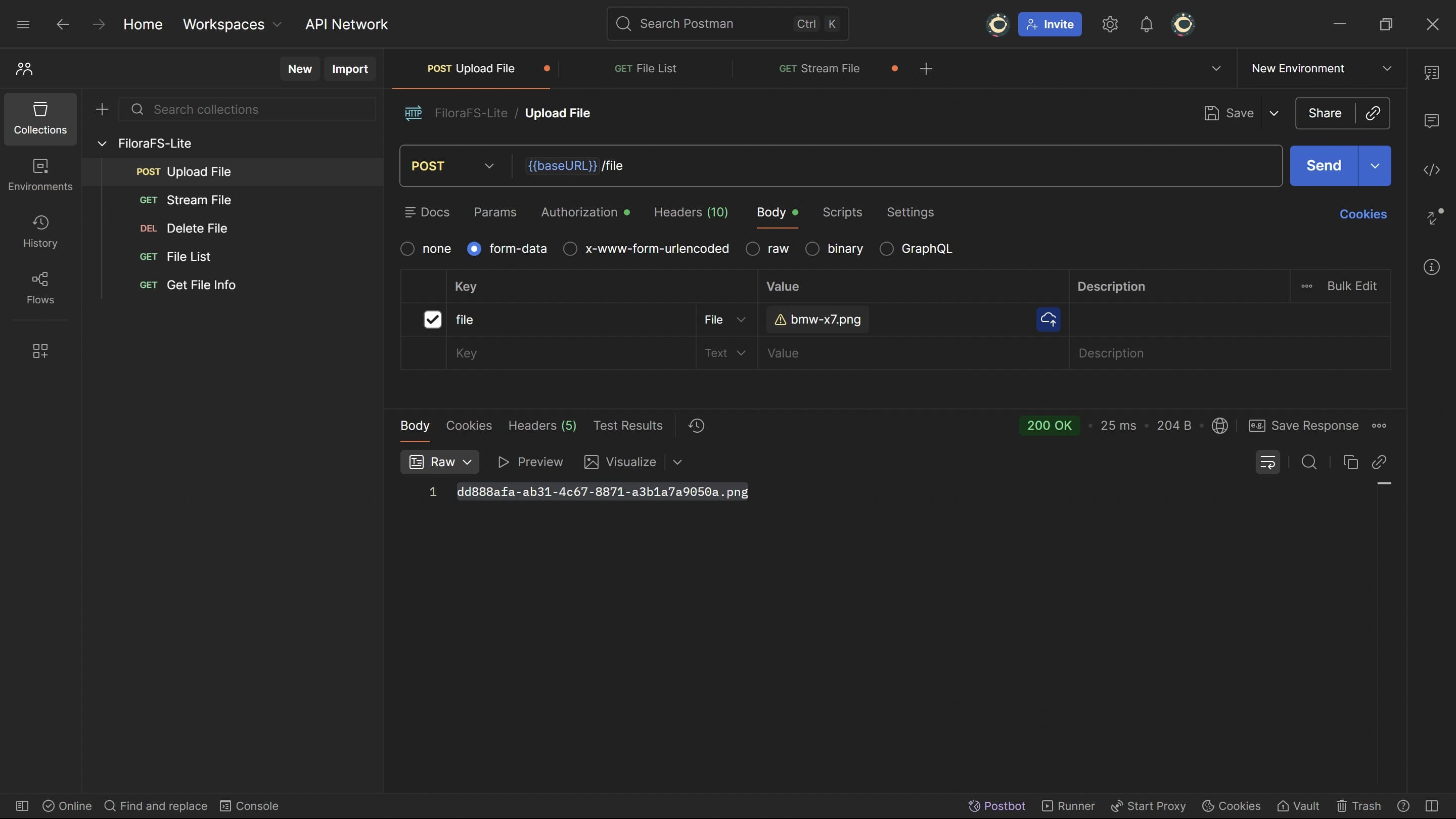Open the New Environment selector
The width and height of the screenshot is (1456, 819).
[1321, 68]
